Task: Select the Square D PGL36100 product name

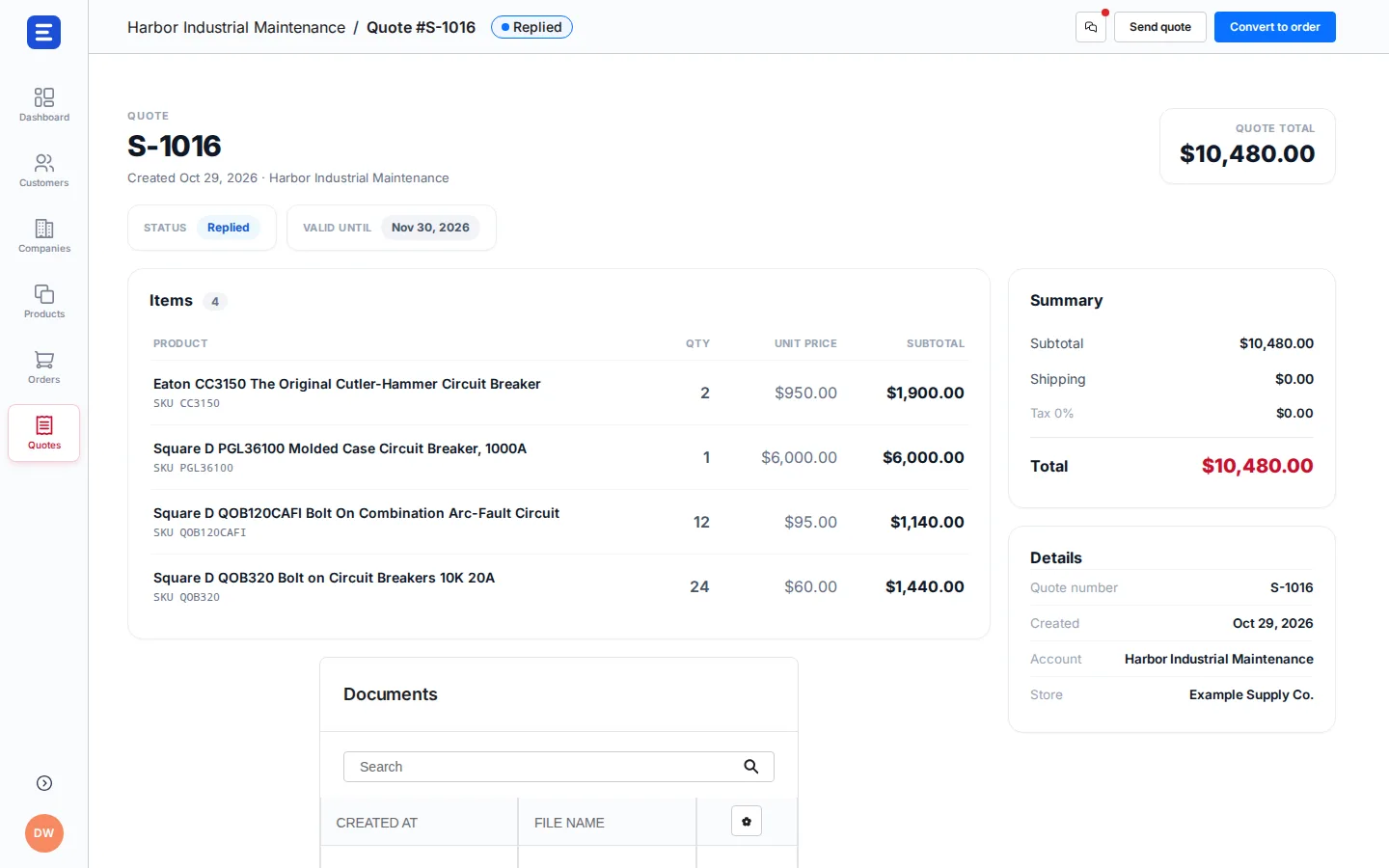Action: [340, 448]
